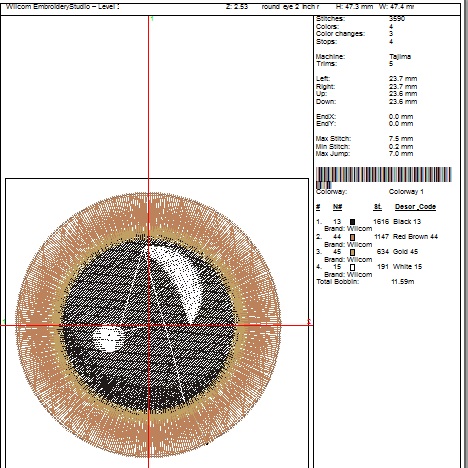Select the Red Brown 44 color swatch

352,237
